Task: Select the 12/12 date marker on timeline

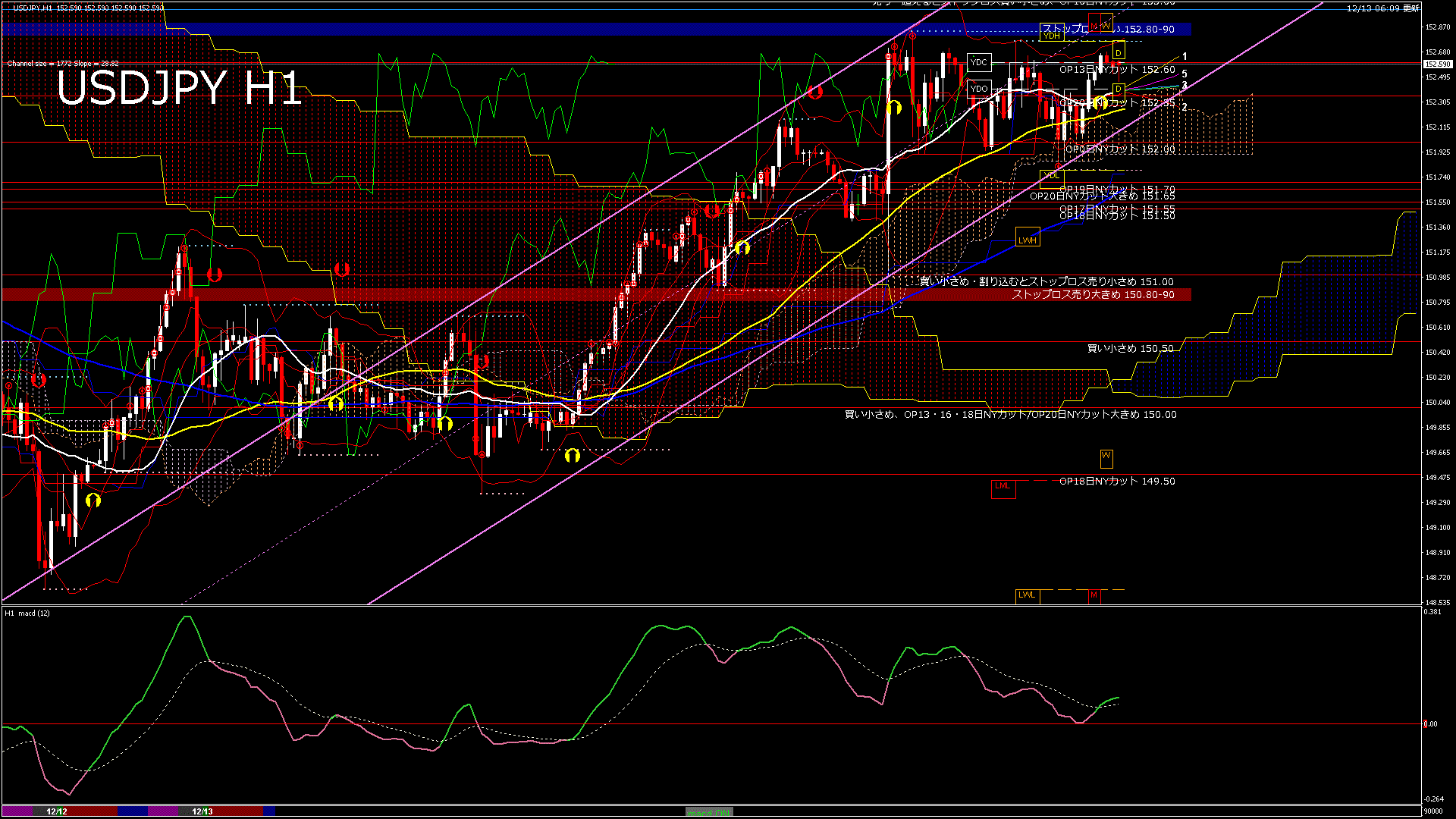Action: pos(57,811)
